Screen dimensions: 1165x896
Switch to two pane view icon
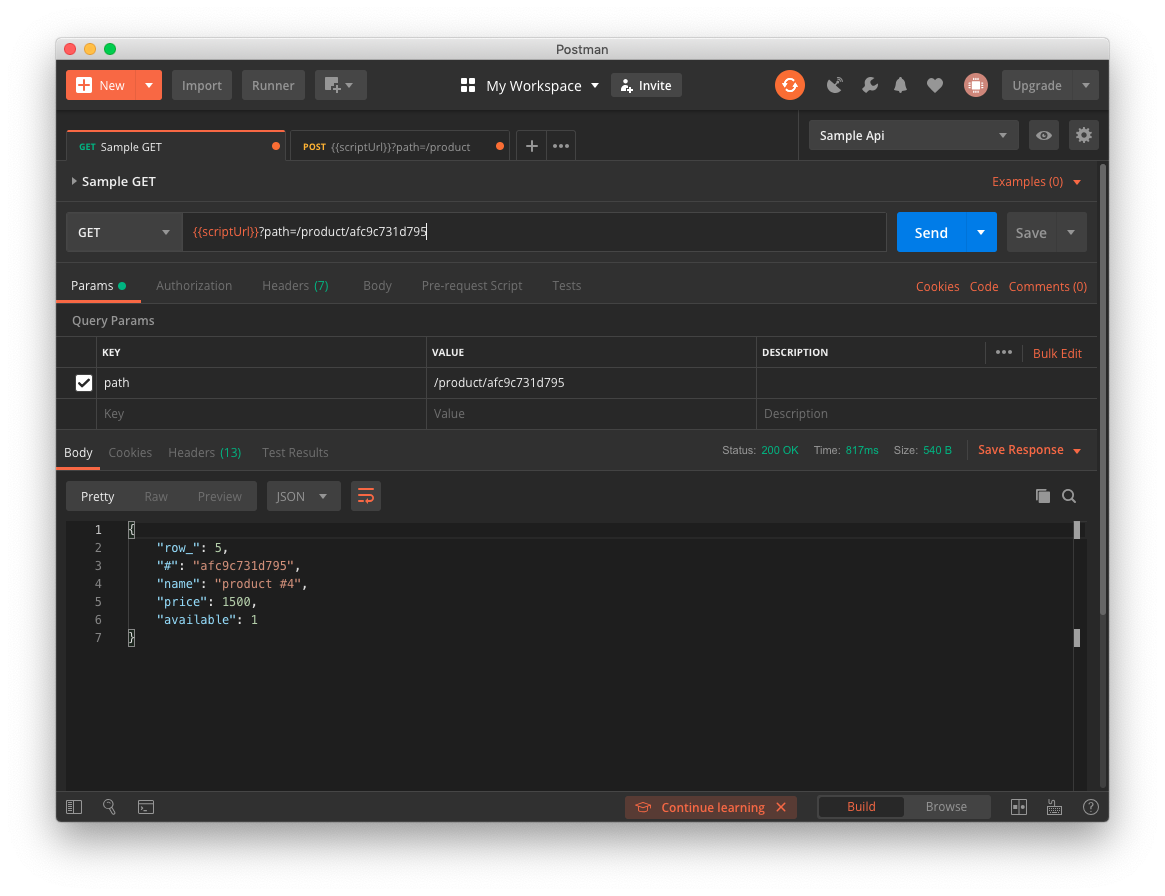coord(1019,807)
